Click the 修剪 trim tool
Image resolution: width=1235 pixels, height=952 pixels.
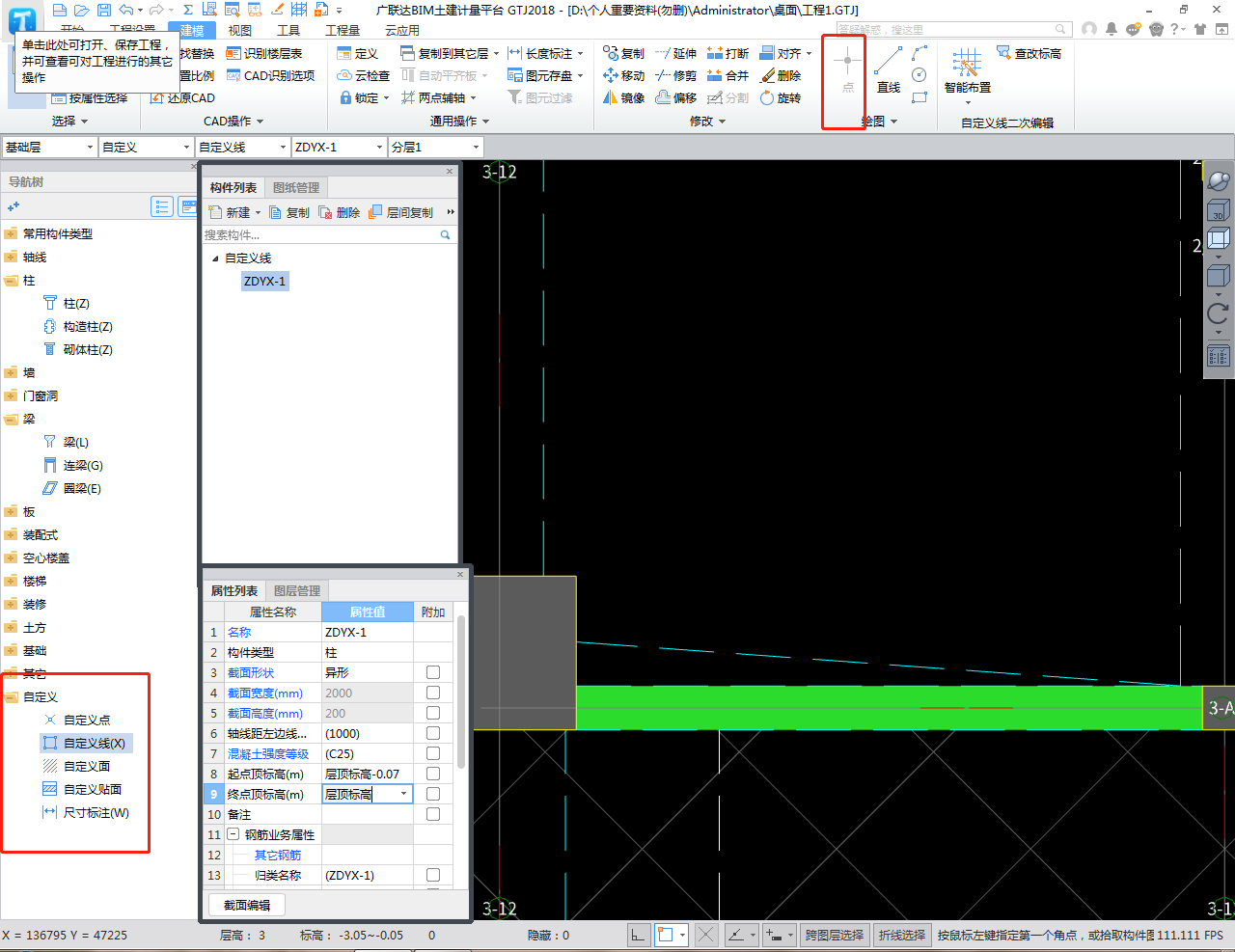click(676, 75)
